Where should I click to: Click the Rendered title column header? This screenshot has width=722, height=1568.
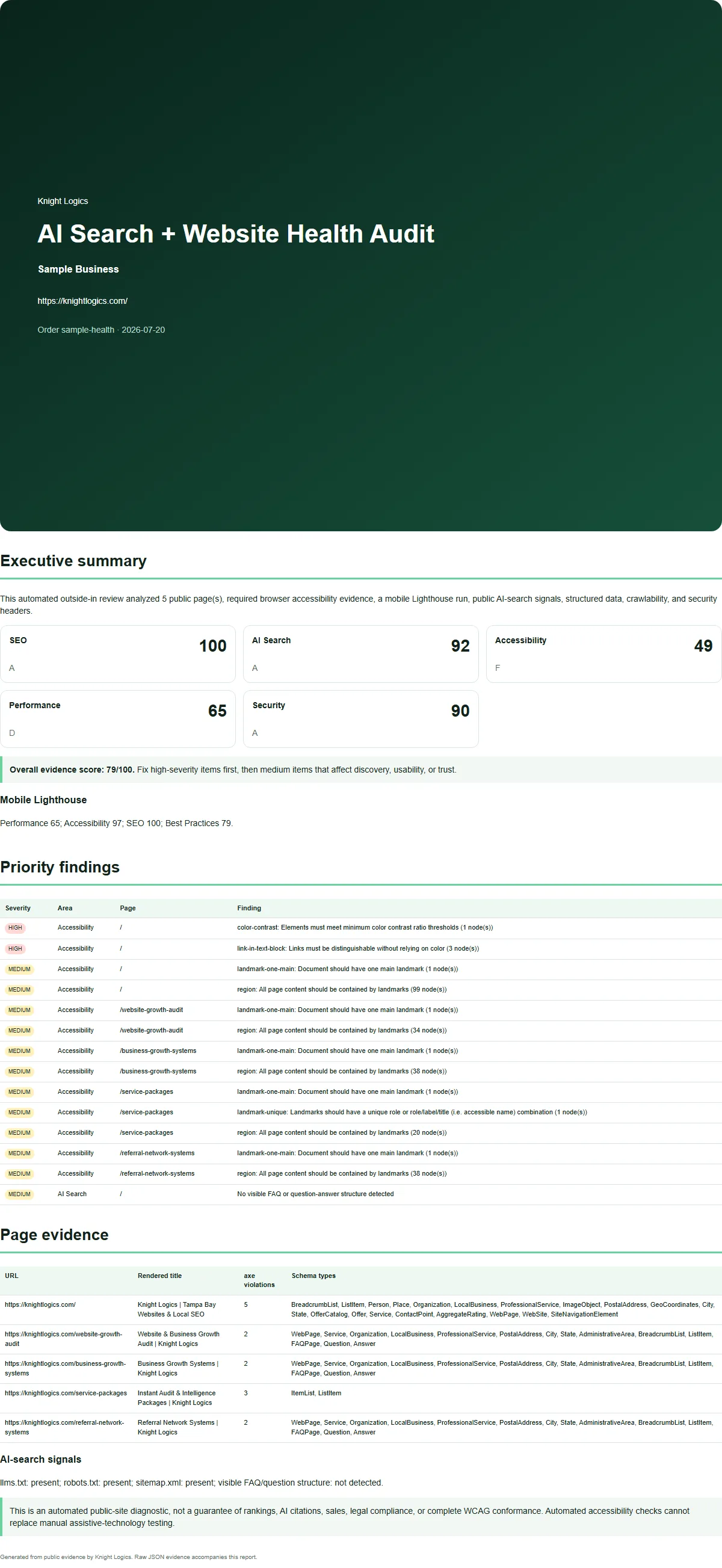pos(159,1276)
